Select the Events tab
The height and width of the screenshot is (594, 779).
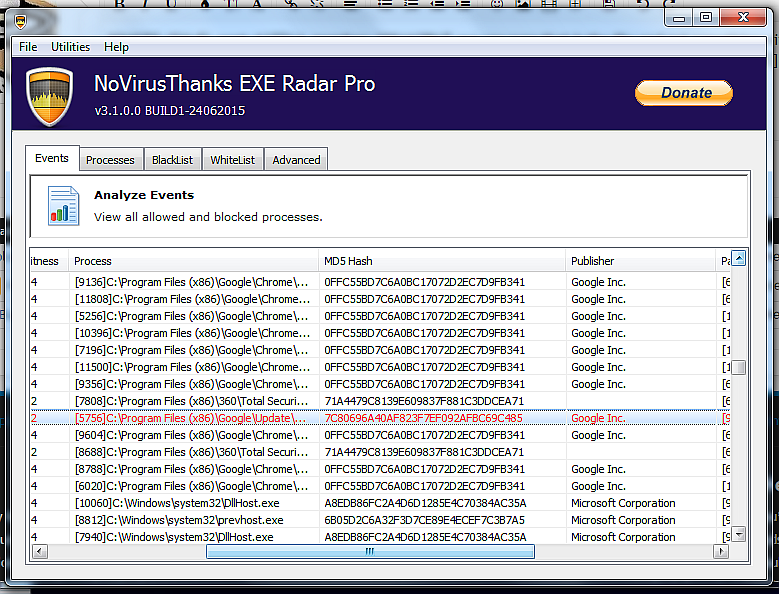[52, 158]
